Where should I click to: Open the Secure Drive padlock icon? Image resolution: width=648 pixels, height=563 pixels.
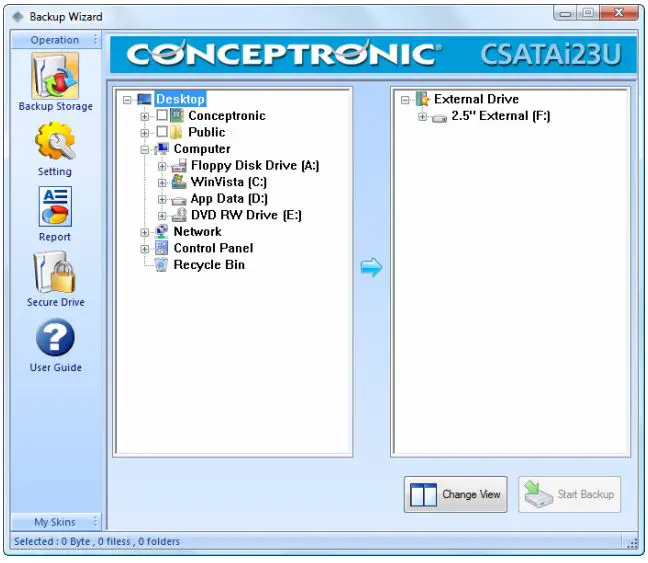point(55,272)
